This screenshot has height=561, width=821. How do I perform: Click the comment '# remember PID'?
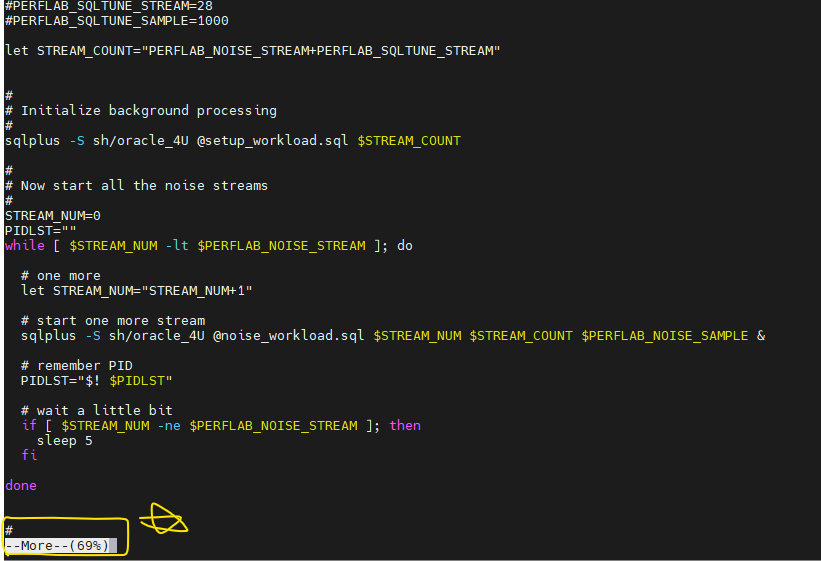[x=76, y=366]
